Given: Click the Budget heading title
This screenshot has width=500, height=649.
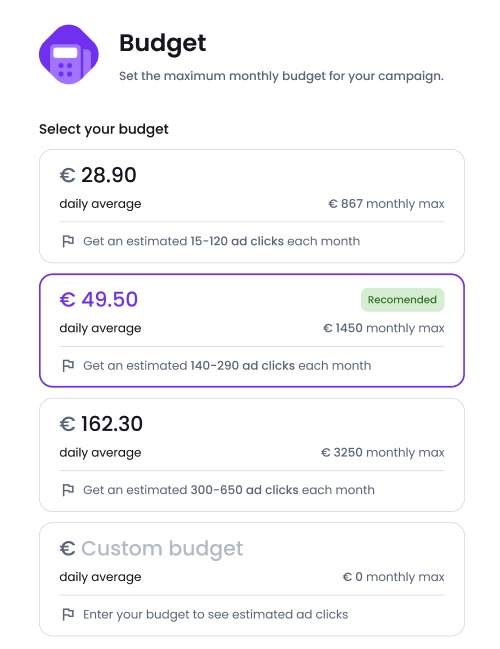Looking at the screenshot, I should (163, 43).
